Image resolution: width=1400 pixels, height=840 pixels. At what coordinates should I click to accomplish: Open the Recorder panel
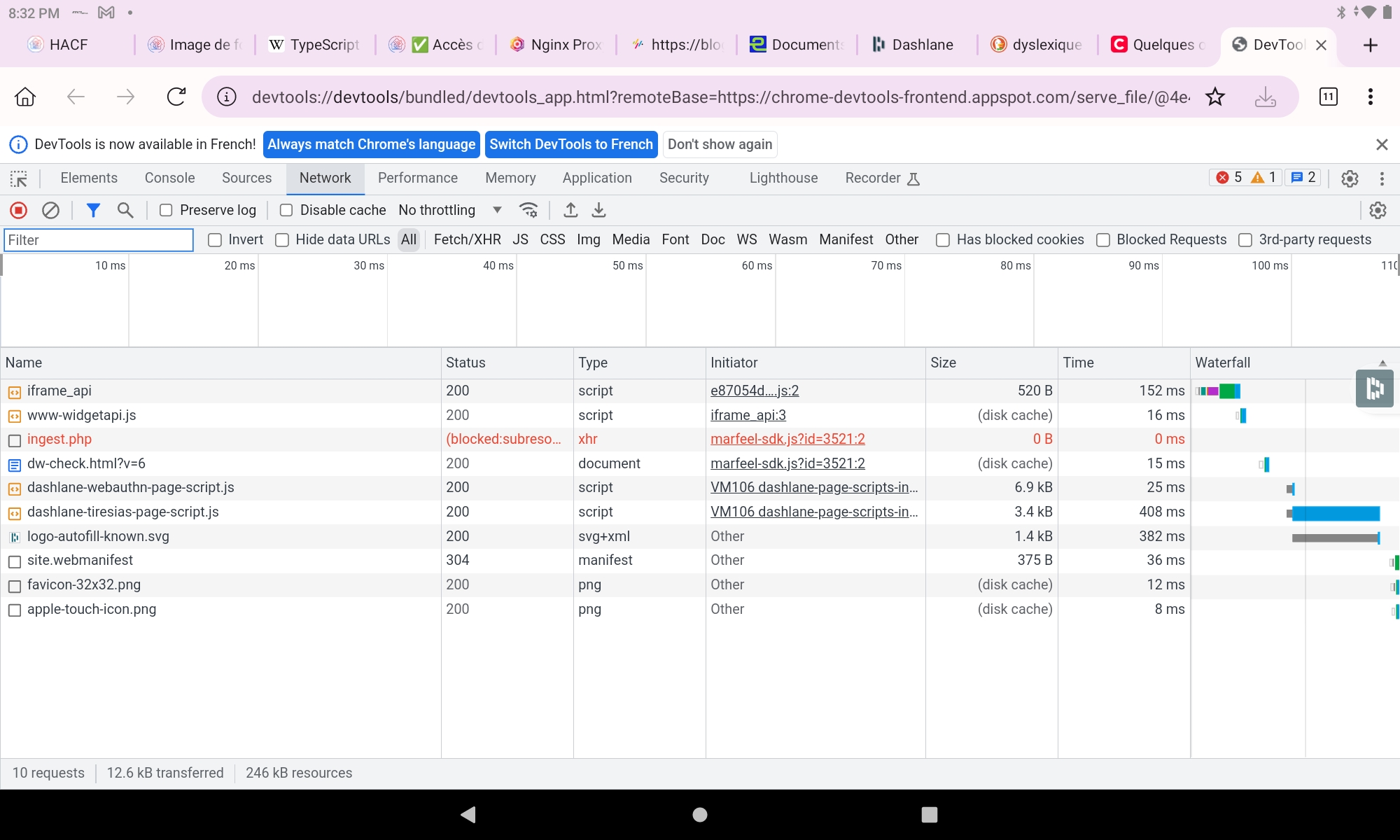coord(882,178)
